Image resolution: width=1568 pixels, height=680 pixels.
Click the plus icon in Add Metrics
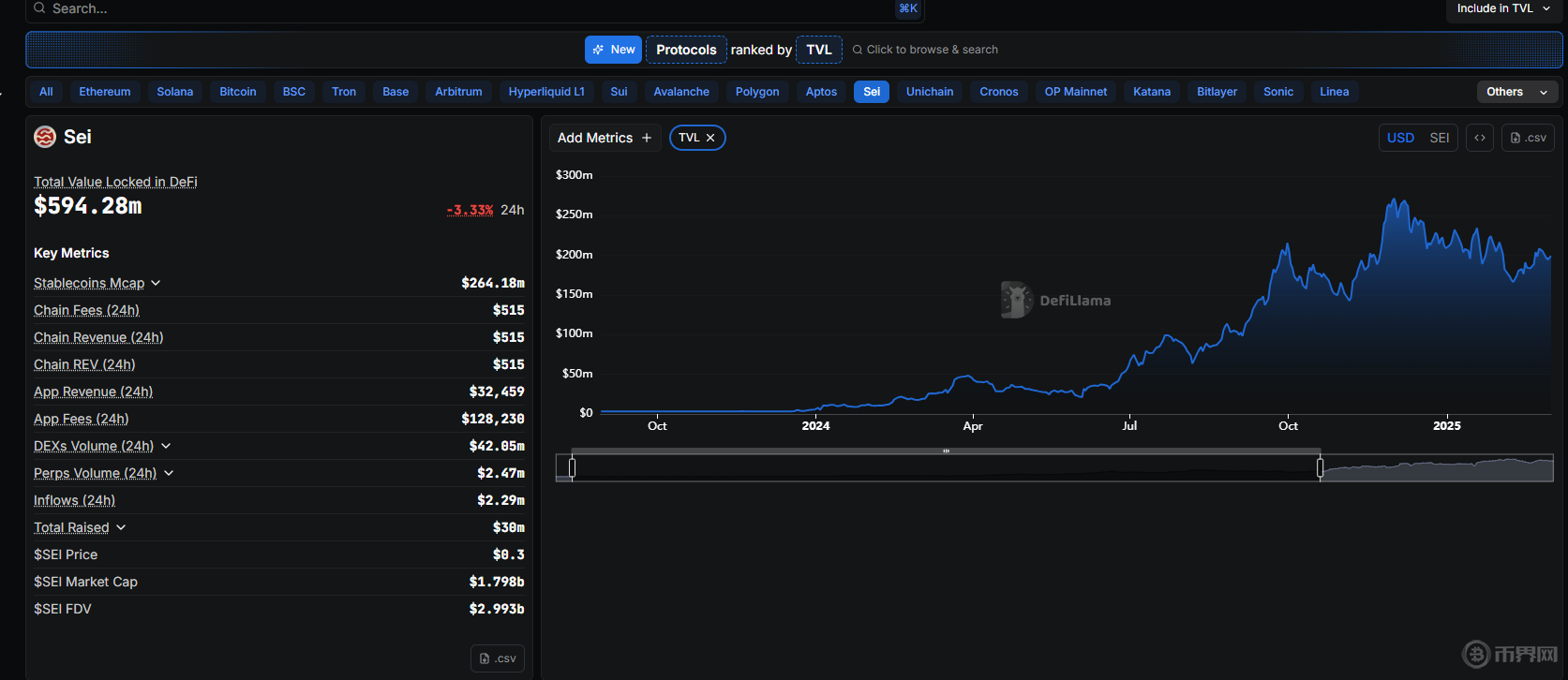647,138
